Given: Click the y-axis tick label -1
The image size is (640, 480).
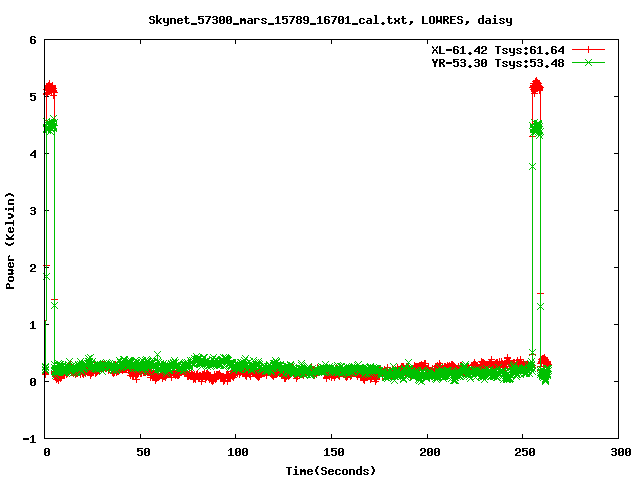Looking at the screenshot, I should pyautogui.click(x=29, y=439).
